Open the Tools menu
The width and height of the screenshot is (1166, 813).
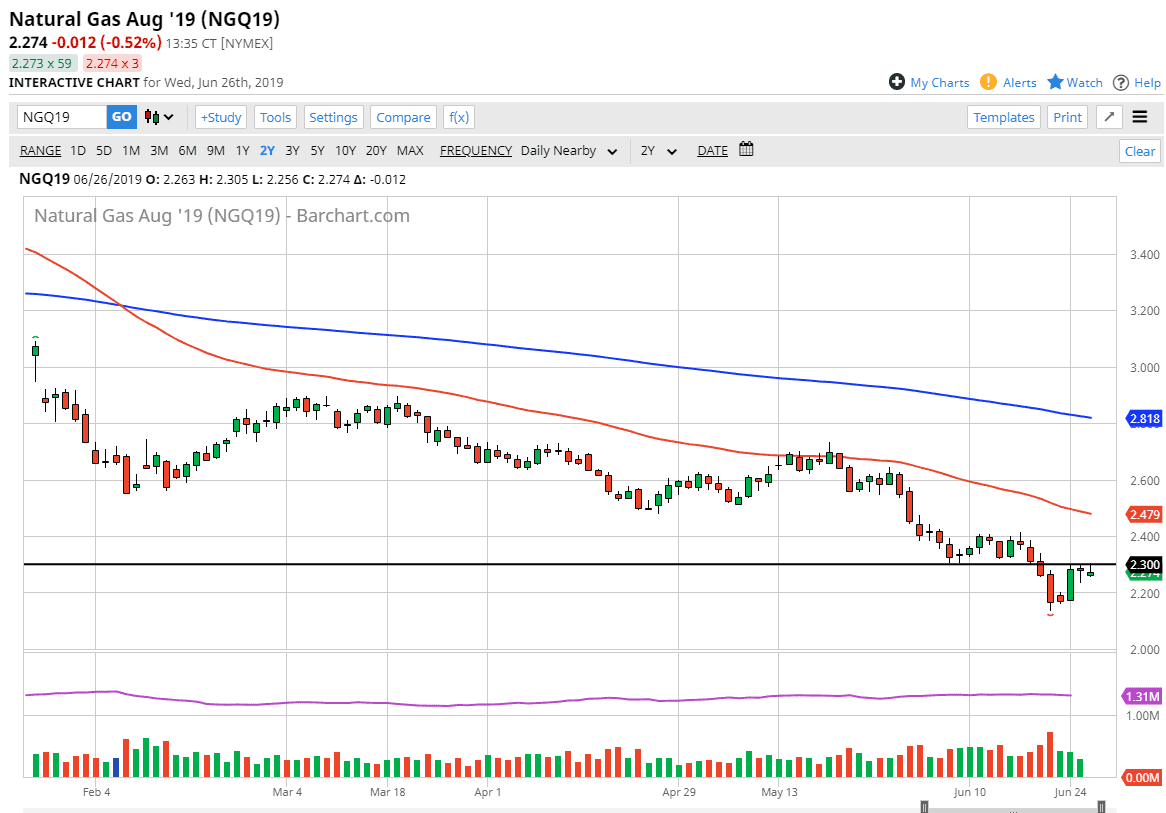(275, 117)
